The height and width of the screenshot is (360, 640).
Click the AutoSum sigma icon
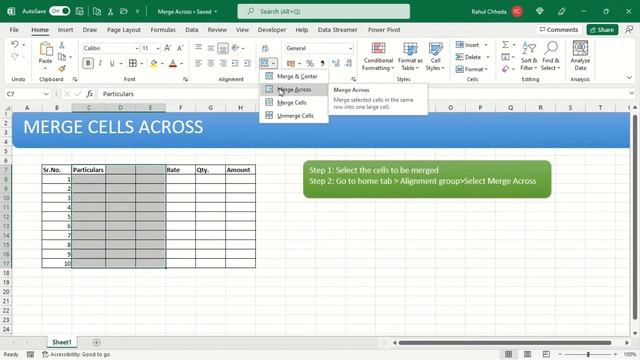point(505,44)
